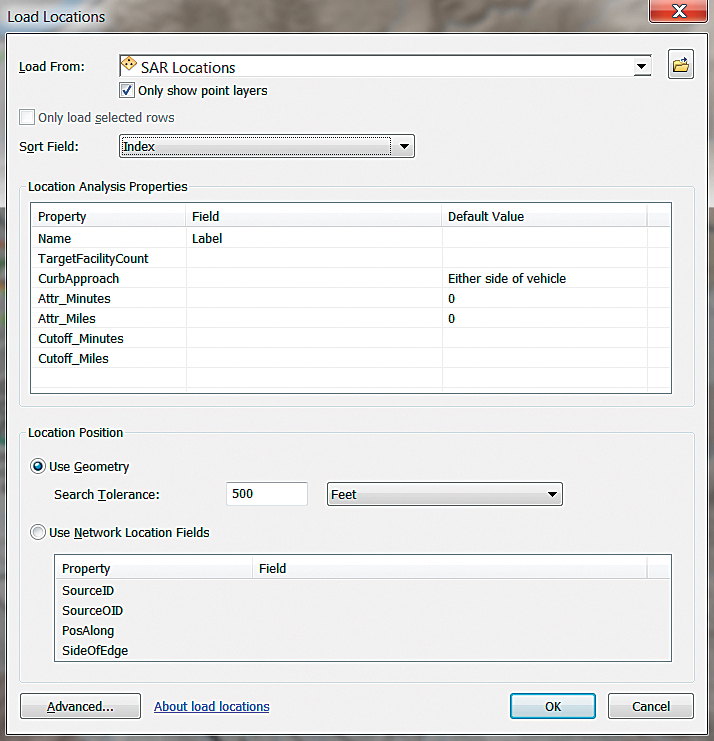This screenshot has height=741, width=714.
Task: Open the About load locations link
Action: [x=212, y=706]
